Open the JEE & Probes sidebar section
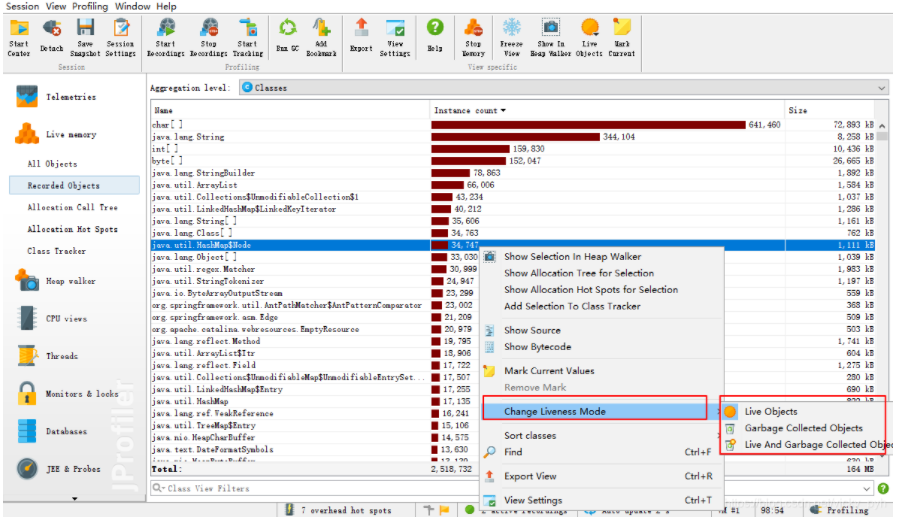Image resolution: width=897 pixels, height=529 pixels. [58, 469]
